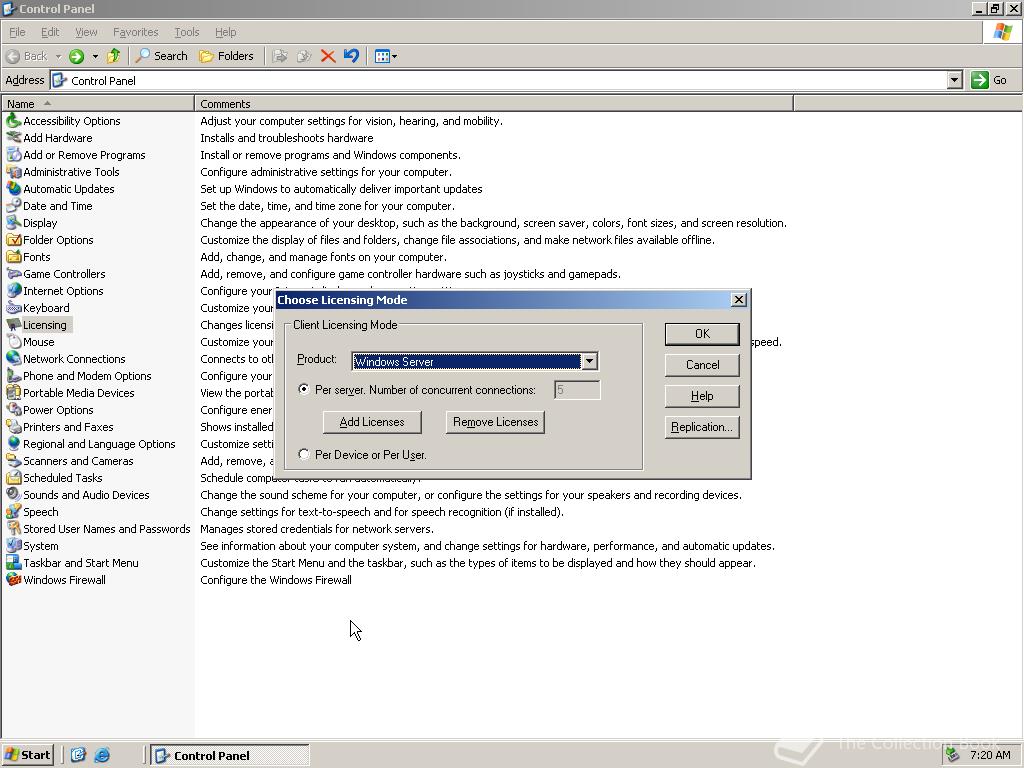The height and width of the screenshot is (768, 1024).
Task: Select the Power Options icon
Action: click(14, 409)
